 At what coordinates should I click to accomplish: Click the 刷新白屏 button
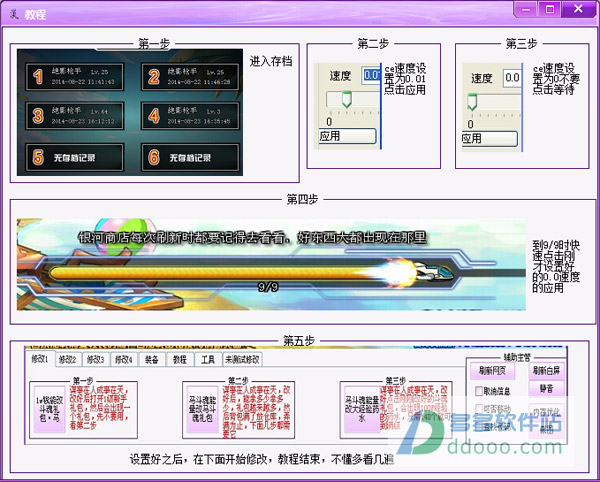click(x=546, y=370)
